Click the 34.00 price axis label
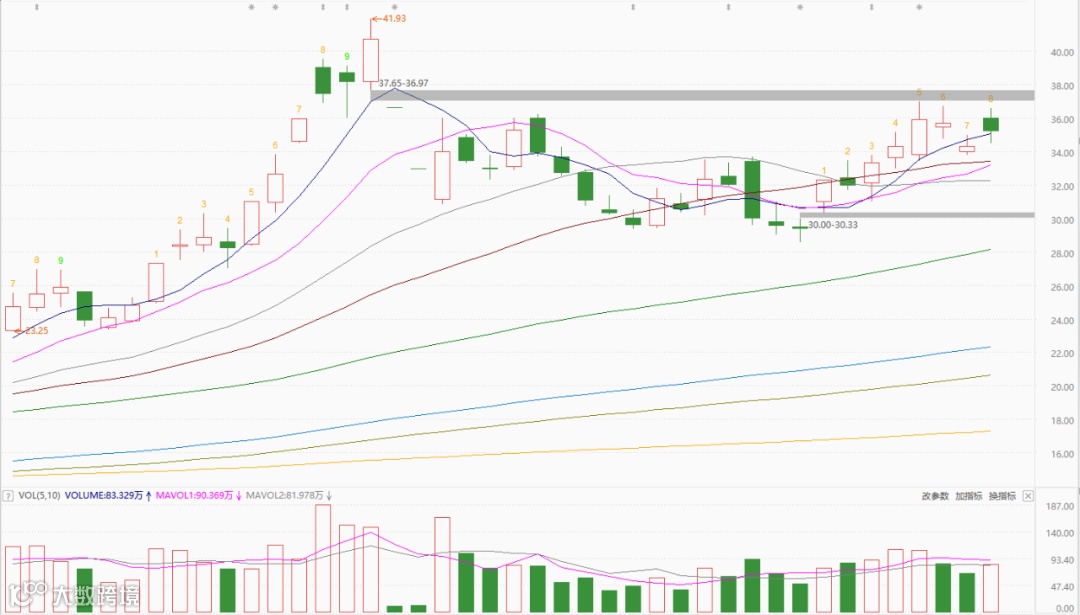The height and width of the screenshot is (615, 1080). [1062, 153]
